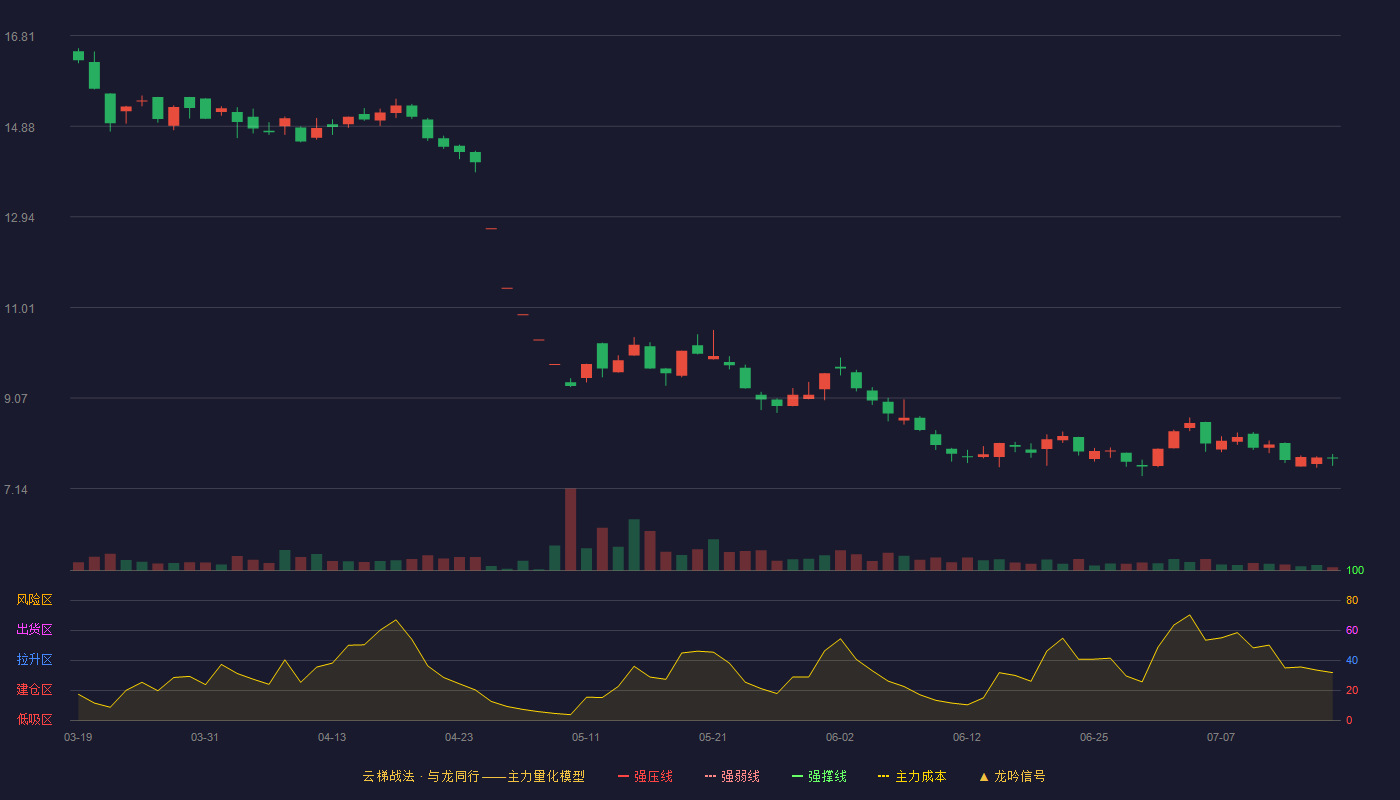This screenshot has height=800, width=1400.
Task: Click the 16.81 price axis label
Action: [x=19, y=37]
